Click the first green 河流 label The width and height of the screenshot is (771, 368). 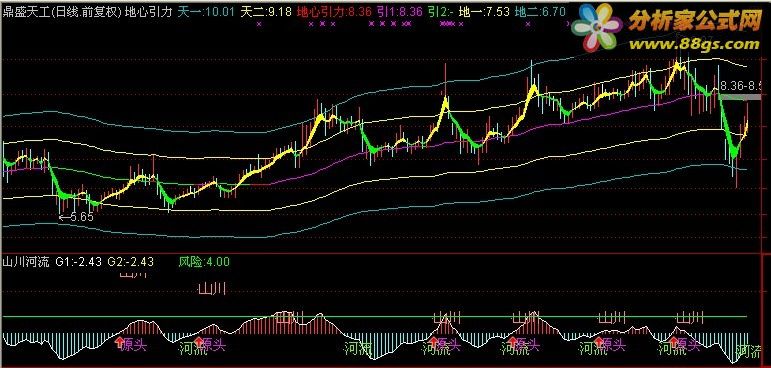coord(193,349)
